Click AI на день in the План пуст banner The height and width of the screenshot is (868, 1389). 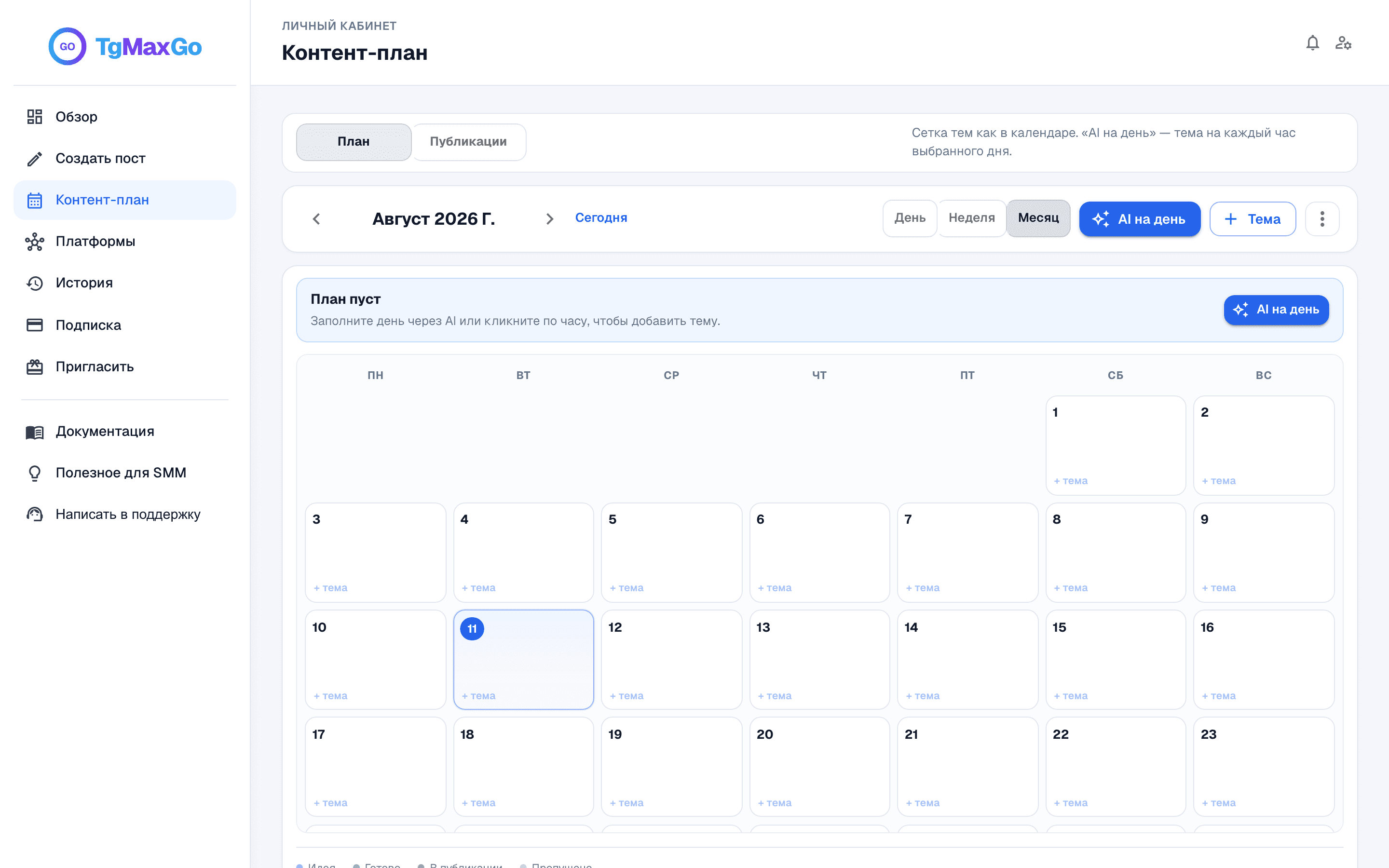[1276, 310]
